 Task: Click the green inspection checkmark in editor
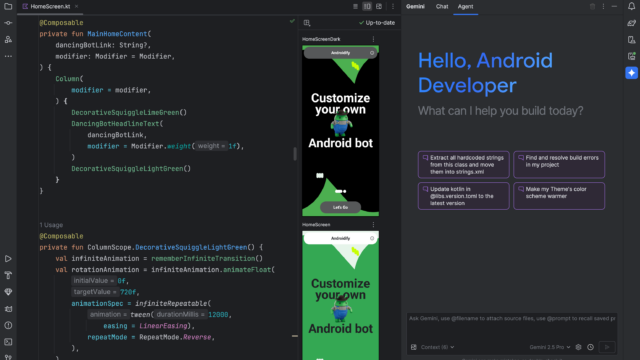[x=292, y=21]
